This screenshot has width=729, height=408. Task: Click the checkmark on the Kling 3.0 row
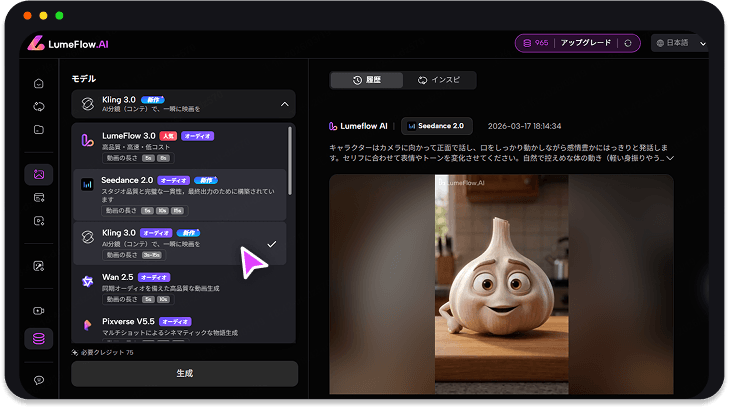[x=272, y=244]
